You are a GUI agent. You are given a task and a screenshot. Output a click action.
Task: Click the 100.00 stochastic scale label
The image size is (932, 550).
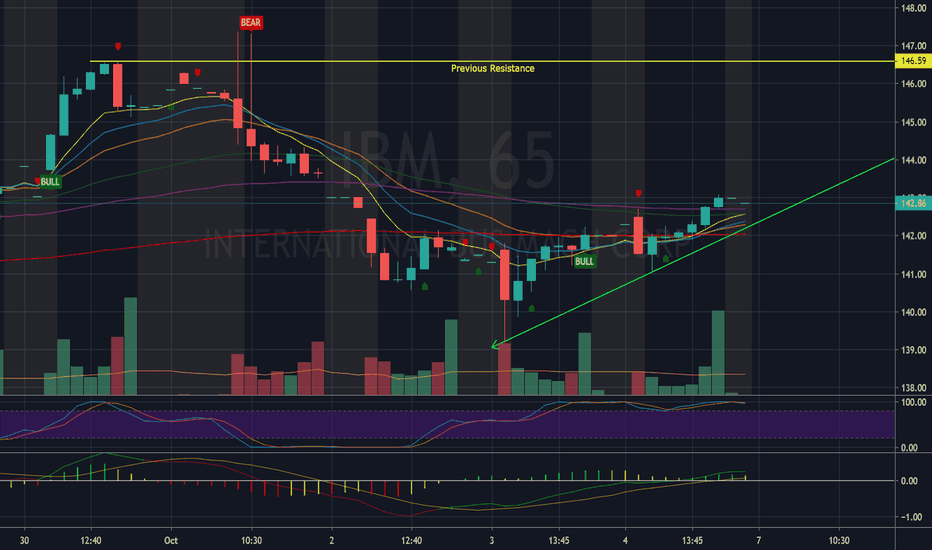click(913, 403)
